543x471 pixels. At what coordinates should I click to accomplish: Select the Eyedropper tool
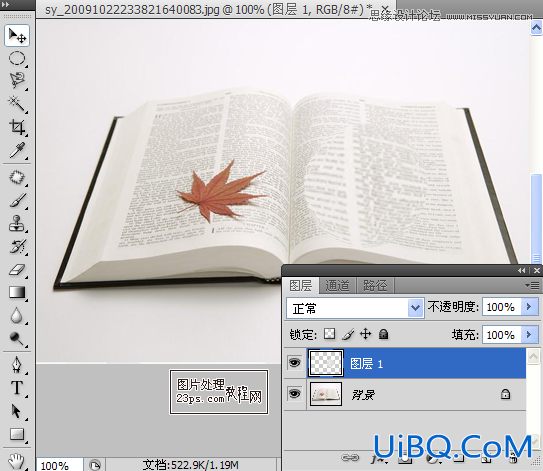tap(17, 150)
